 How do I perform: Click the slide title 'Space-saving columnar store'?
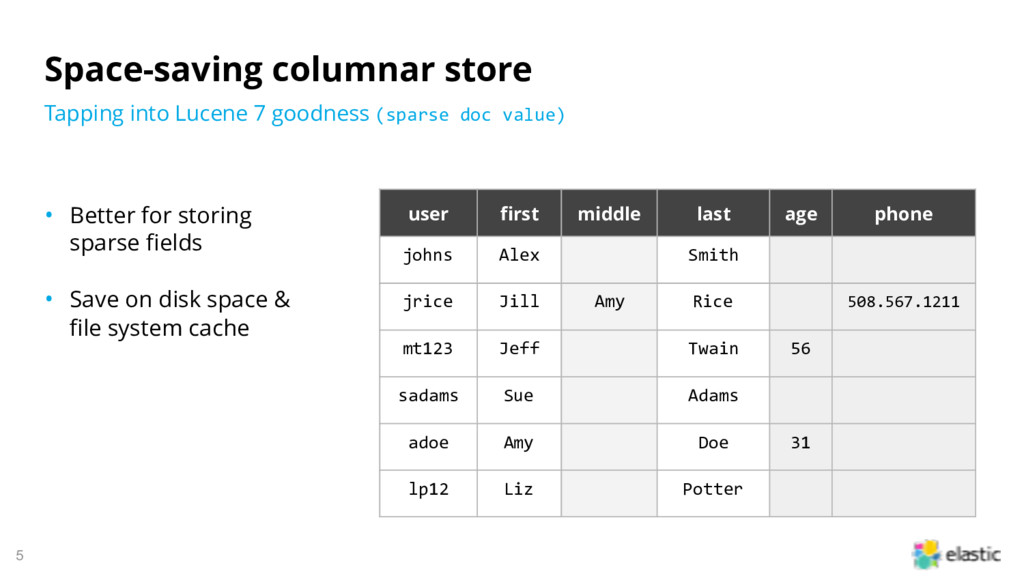click(288, 69)
